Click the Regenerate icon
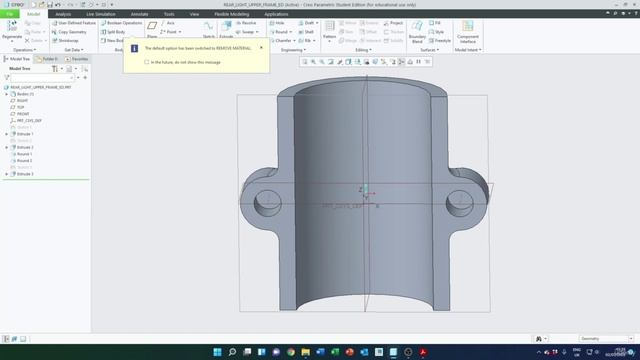The image size is (640, 360). click(12, 26)
